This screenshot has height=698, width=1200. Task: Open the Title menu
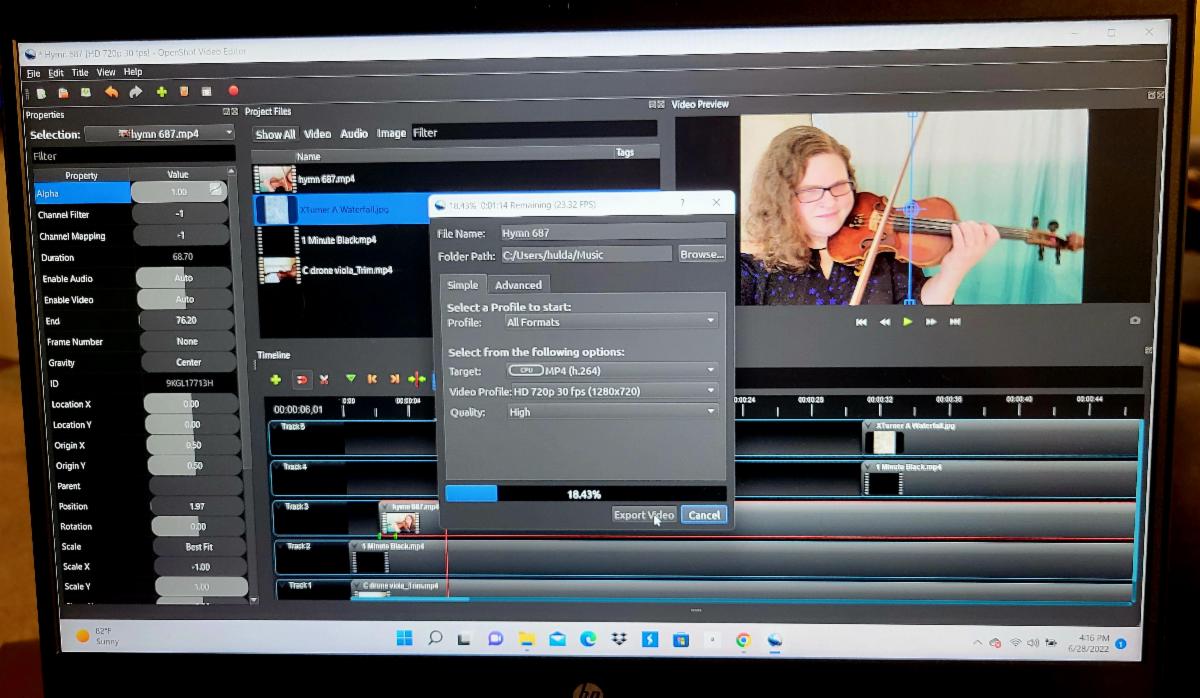(80, 73)
